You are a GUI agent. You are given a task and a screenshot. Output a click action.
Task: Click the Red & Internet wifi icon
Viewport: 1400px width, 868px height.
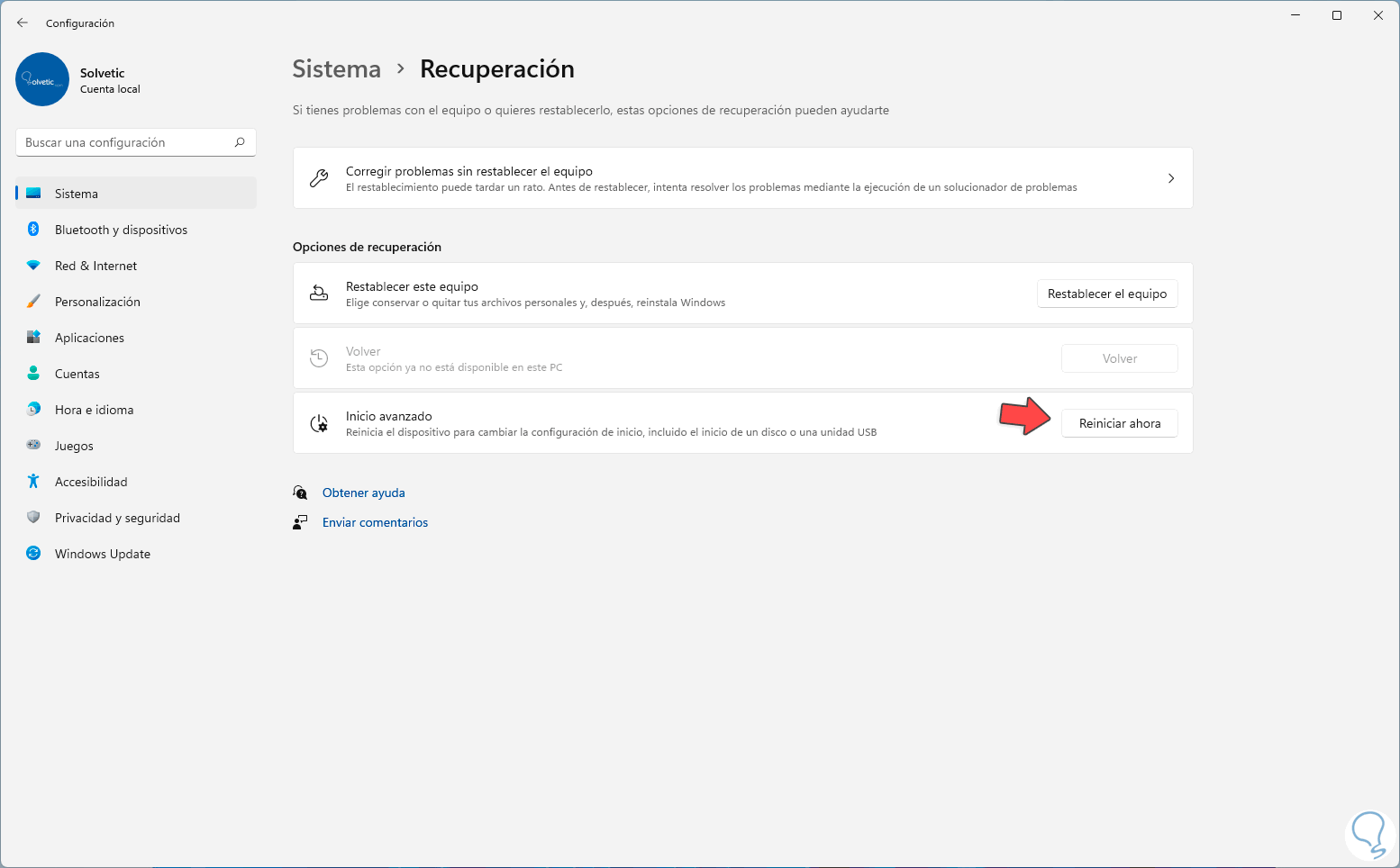[33, 266]
